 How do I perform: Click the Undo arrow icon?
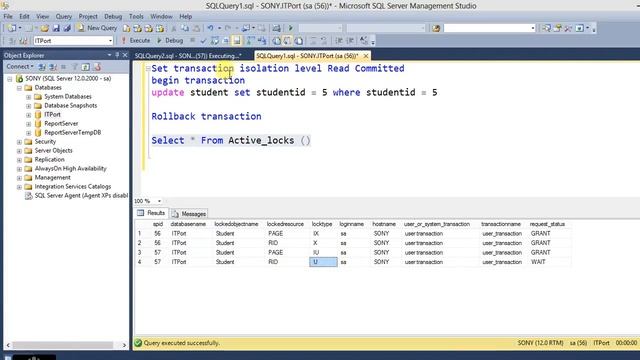tap(210, 28)
